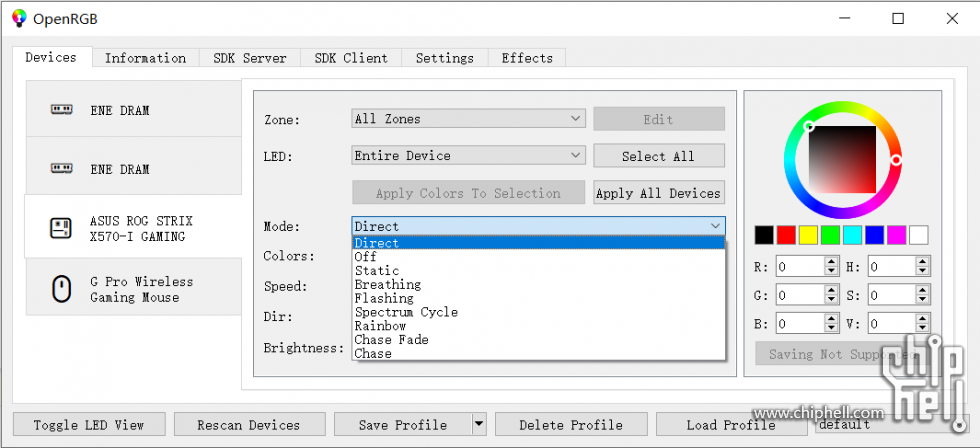Select the Devices tab
Viewport: 980px width, 448px height.
[51, 57]
